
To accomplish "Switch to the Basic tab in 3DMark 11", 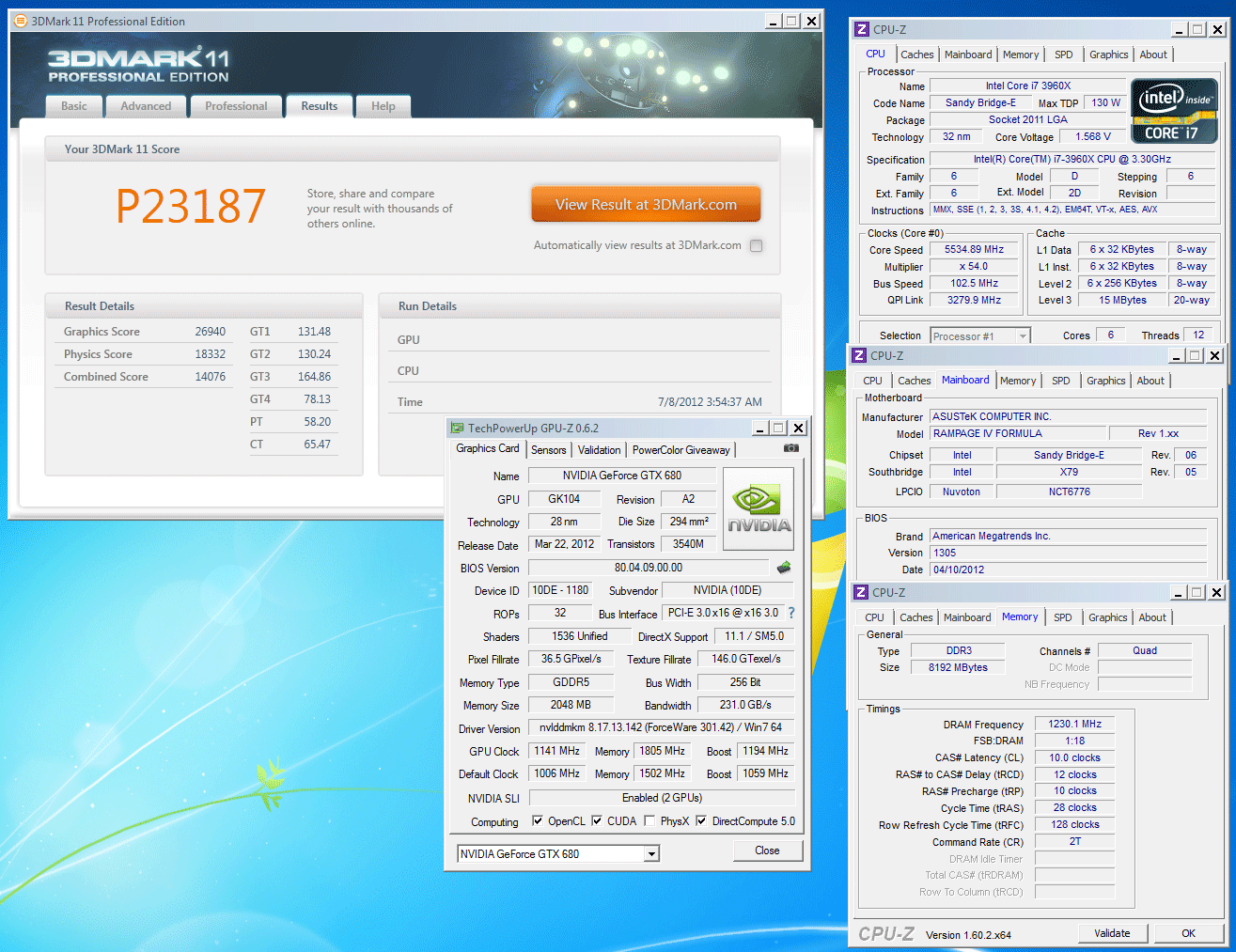I will pos(74,106).
